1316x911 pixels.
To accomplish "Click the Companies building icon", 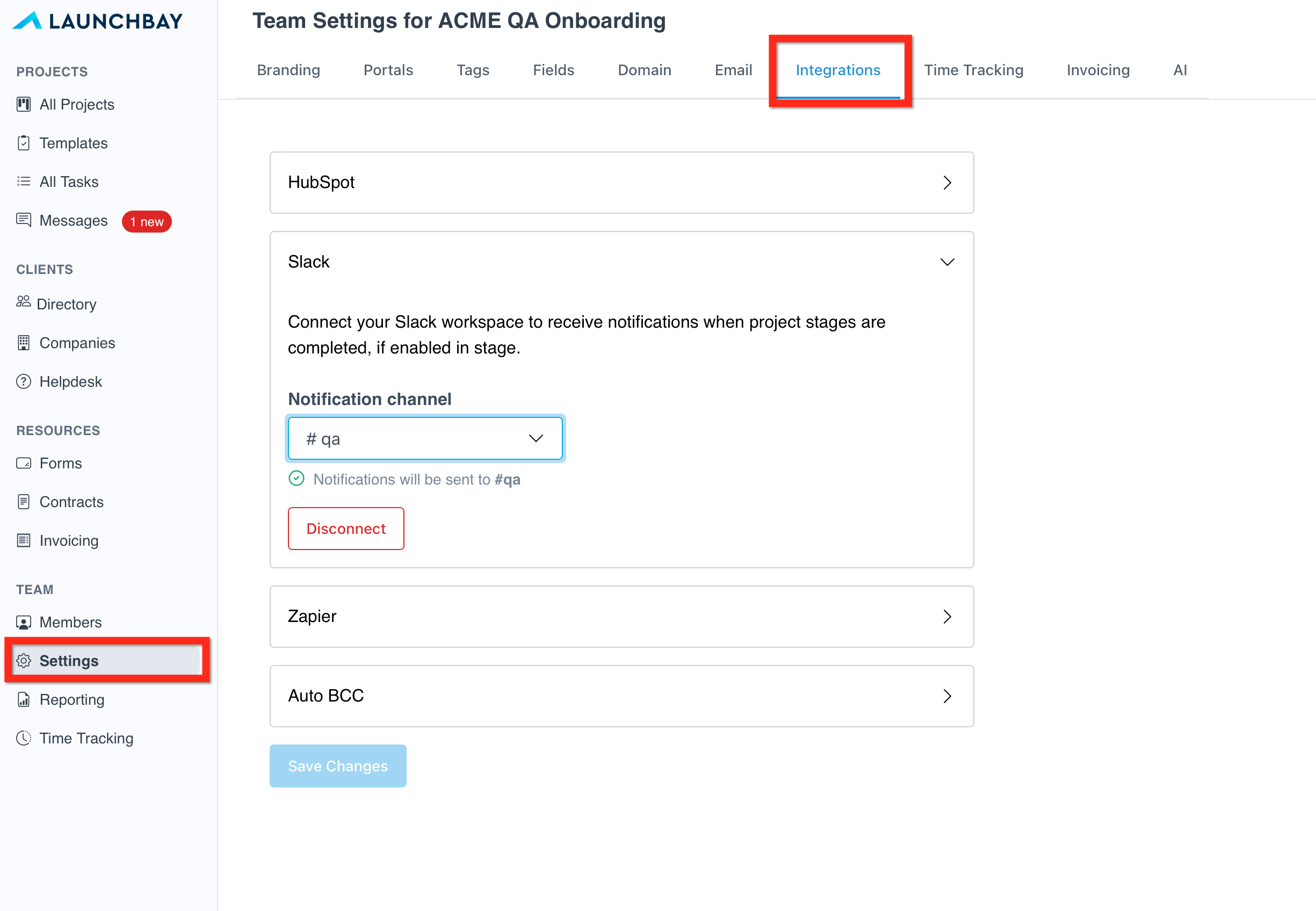I will click(x=24, y=343).
